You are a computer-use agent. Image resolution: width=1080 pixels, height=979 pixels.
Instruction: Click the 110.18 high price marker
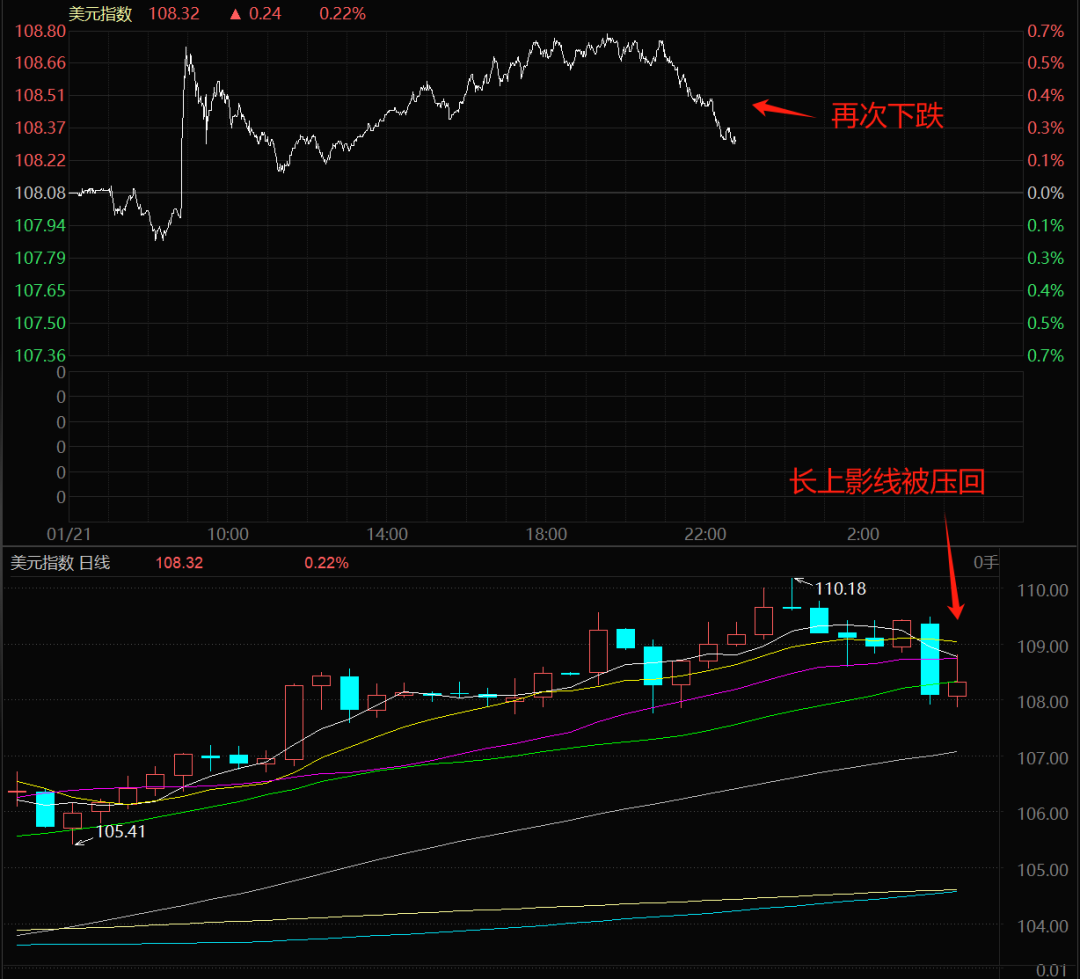click(840, 589)
